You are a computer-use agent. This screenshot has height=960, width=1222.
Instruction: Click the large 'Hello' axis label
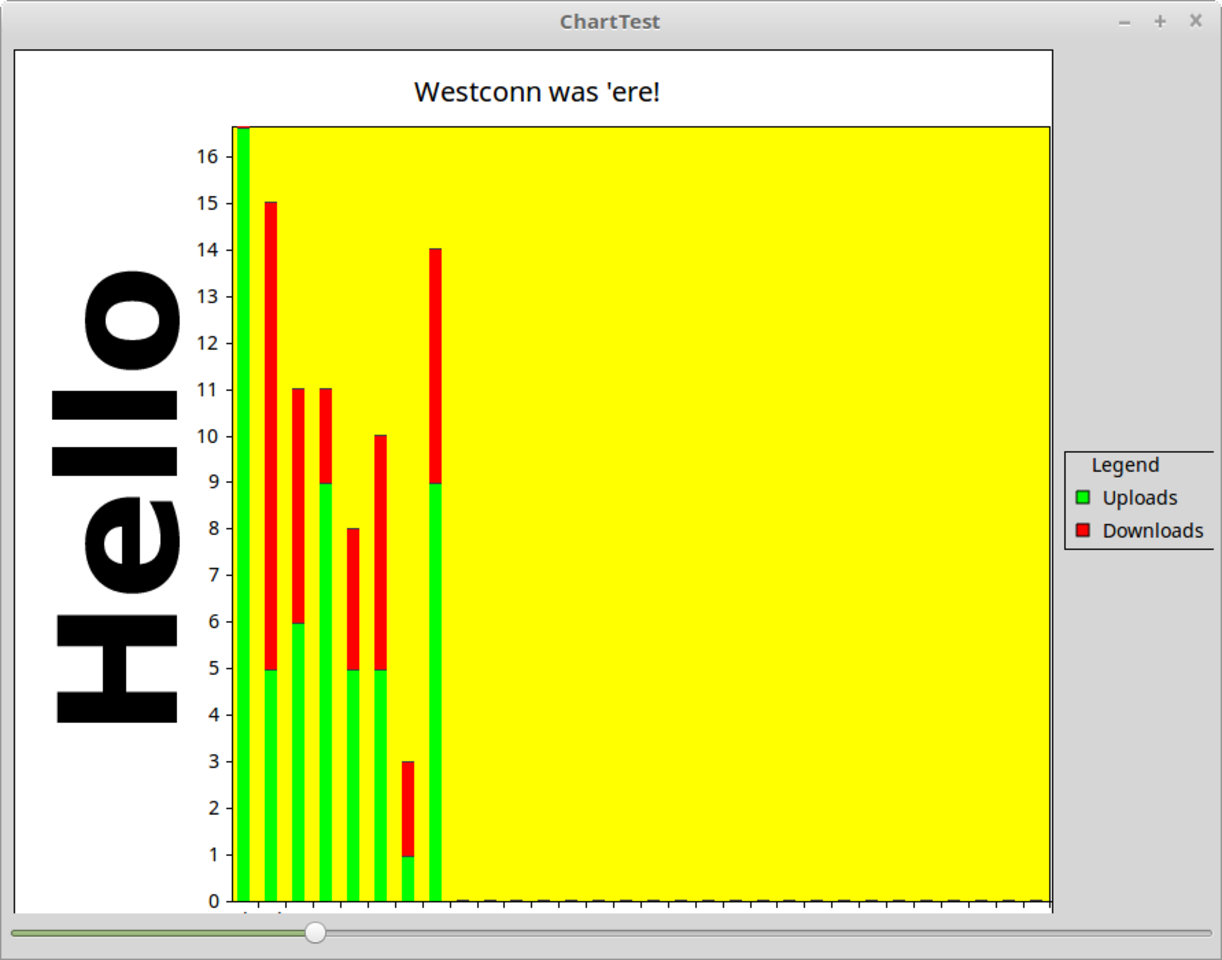117,496
